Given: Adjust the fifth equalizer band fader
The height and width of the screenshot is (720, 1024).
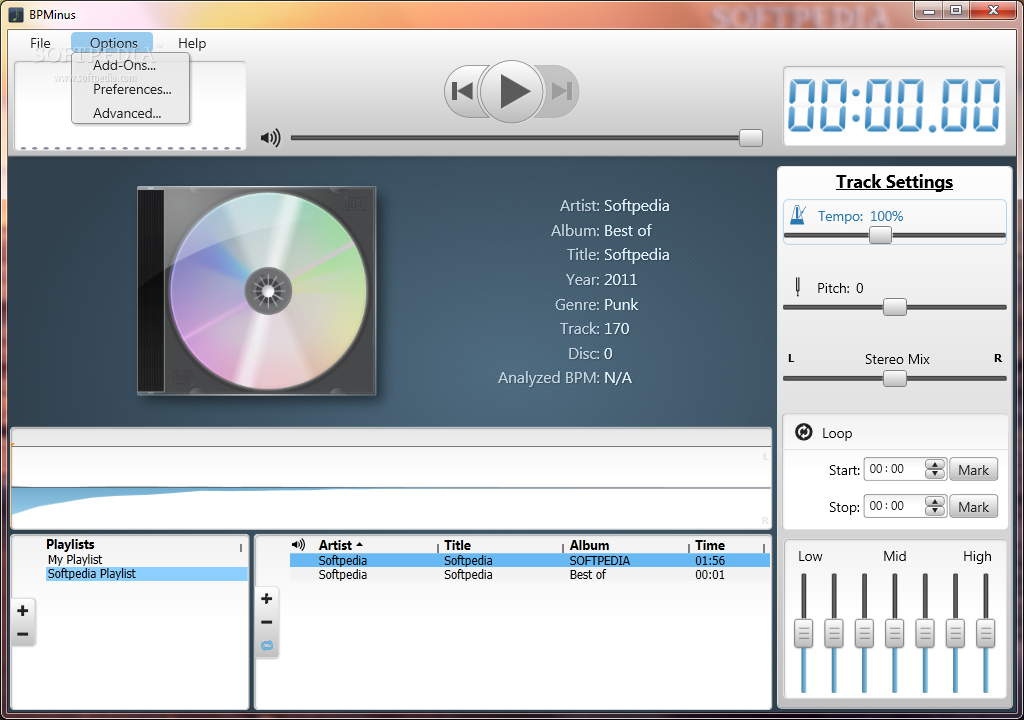Looking at the screenshot, I should pyautogui.click(x=925, y=633).
